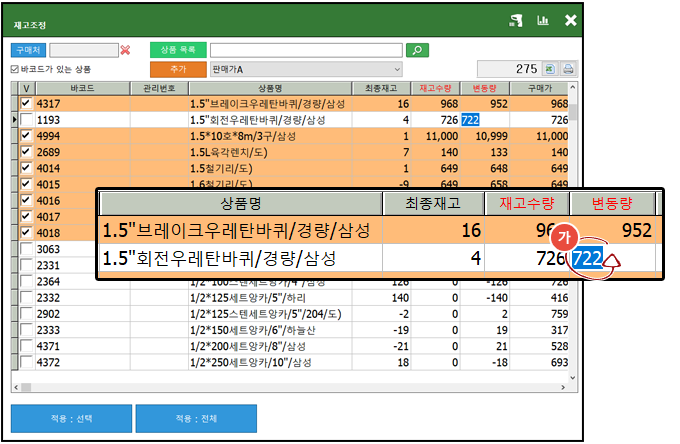Open the 판매가A dropdown
The width and height of the screenshot is (680, 444).
[x=306, y=69]
